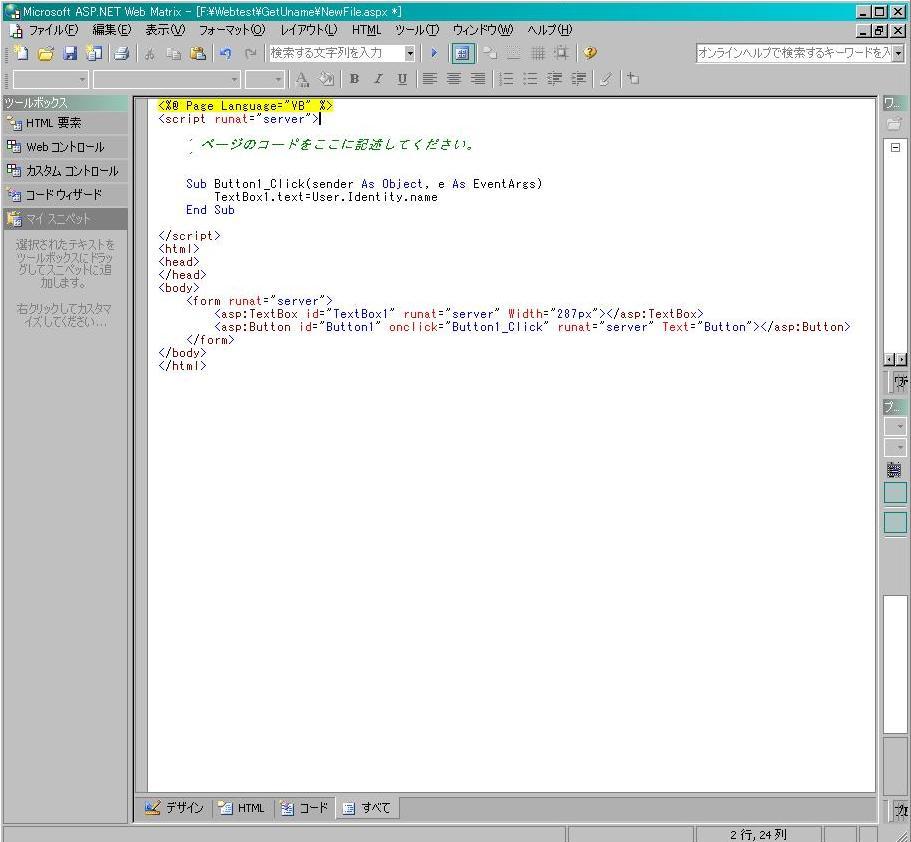Align text right
911x842 pixels.
click(478, 79)
